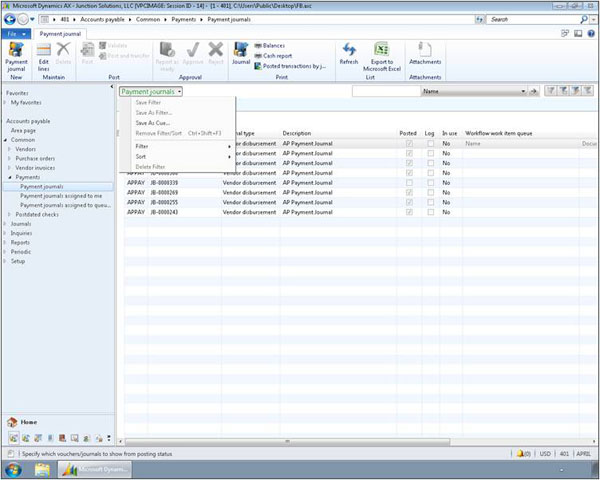The height and width of the screenshot is (480, 600).
Task: Click the quick filter text field
Action: point(386,91)
